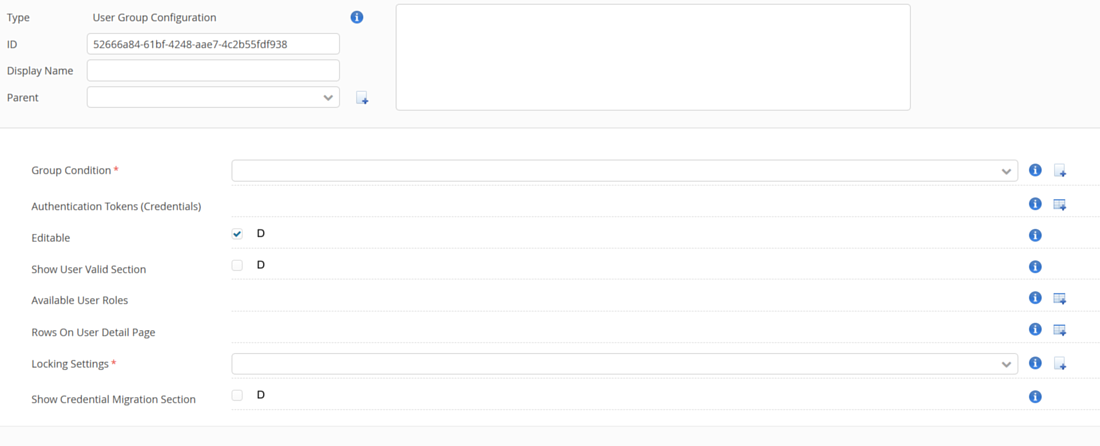This screenshot has width=1100, height=446.
Task: Click the ID text field
Action: coord(213,44)
